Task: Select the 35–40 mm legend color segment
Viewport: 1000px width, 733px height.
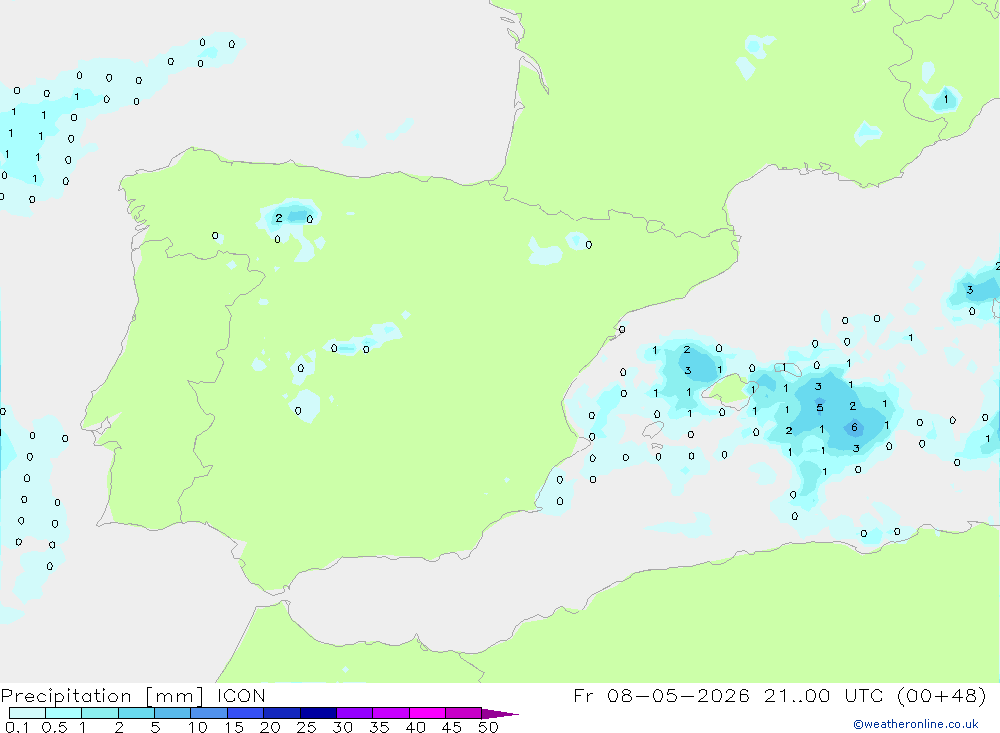Action: (x=390, y=713)
